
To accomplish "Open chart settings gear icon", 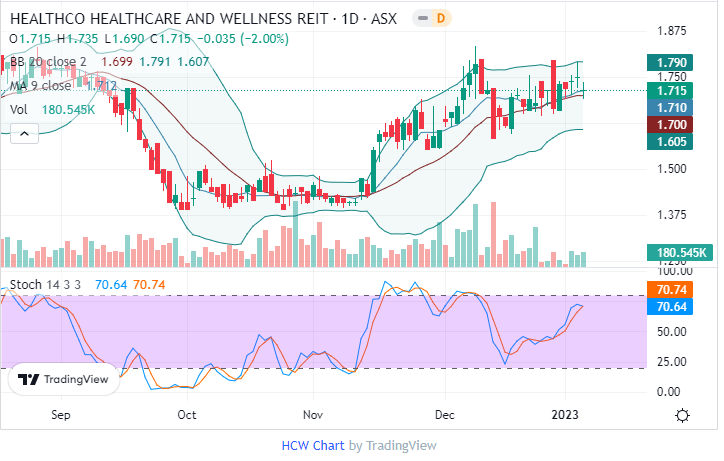I will click(x=682, y=415).
